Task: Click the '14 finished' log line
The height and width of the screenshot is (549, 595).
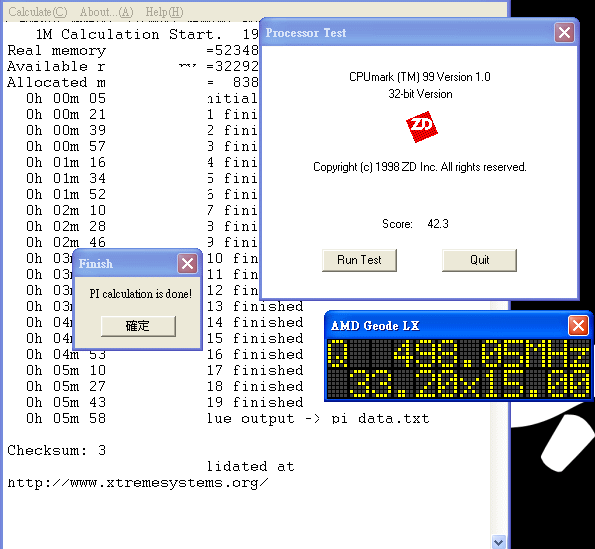Action: pos(255,322)
